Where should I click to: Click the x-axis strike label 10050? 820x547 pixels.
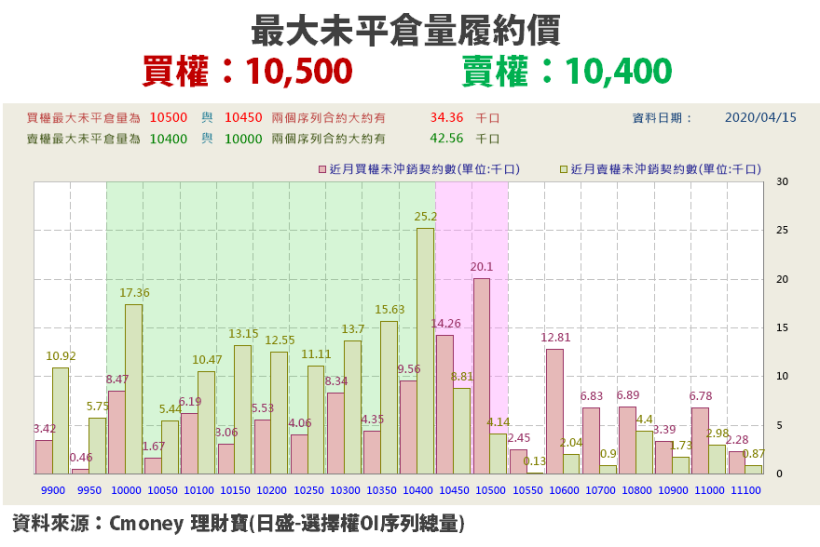[163, 491]
